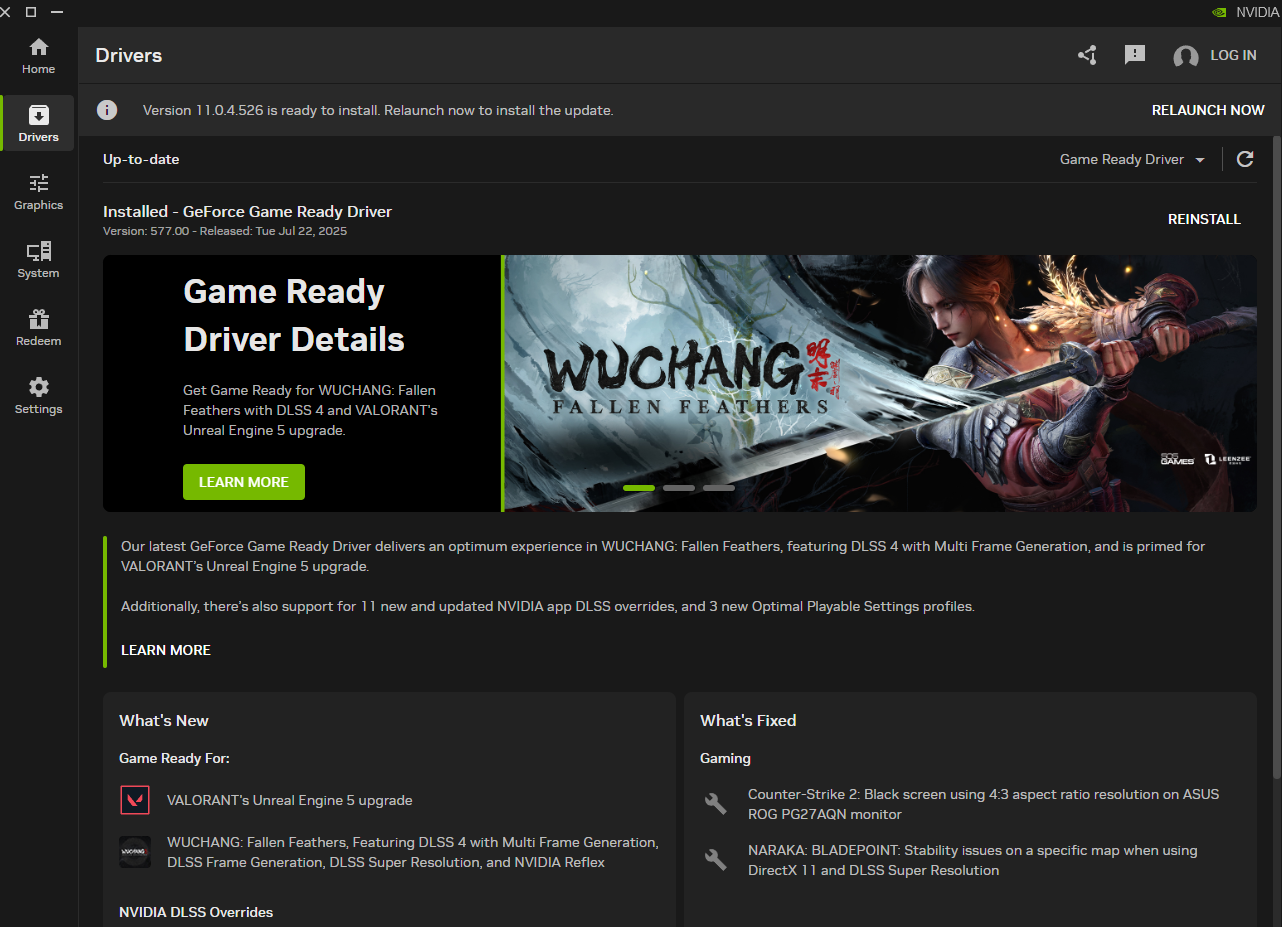This screenshot has height=927, width=1282.
Task: Open the Graphics settings section
Action: point(38,192)
